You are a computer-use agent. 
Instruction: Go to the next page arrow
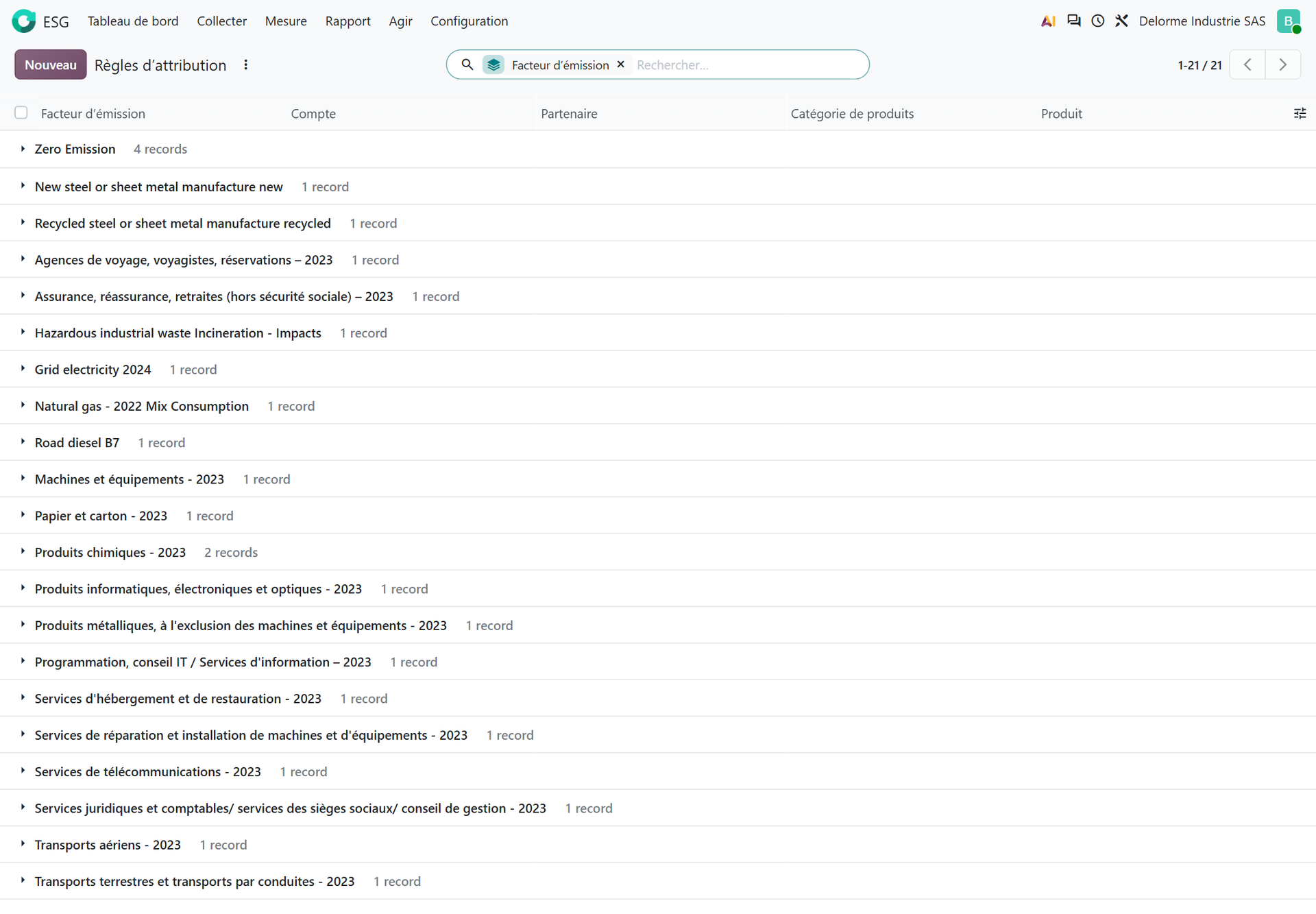point(1283,64)
